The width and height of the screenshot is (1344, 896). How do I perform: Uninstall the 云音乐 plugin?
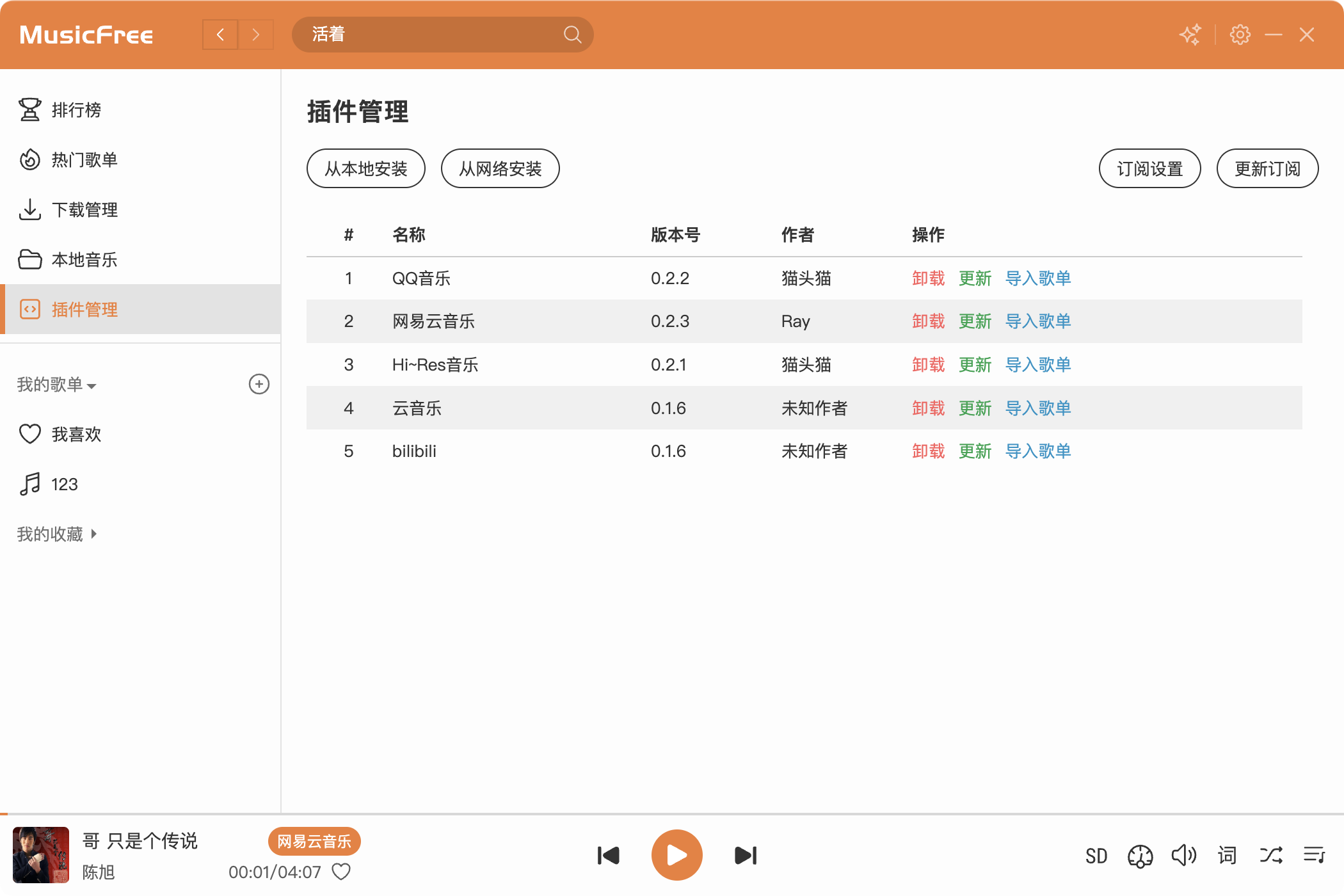click(929, 408)
